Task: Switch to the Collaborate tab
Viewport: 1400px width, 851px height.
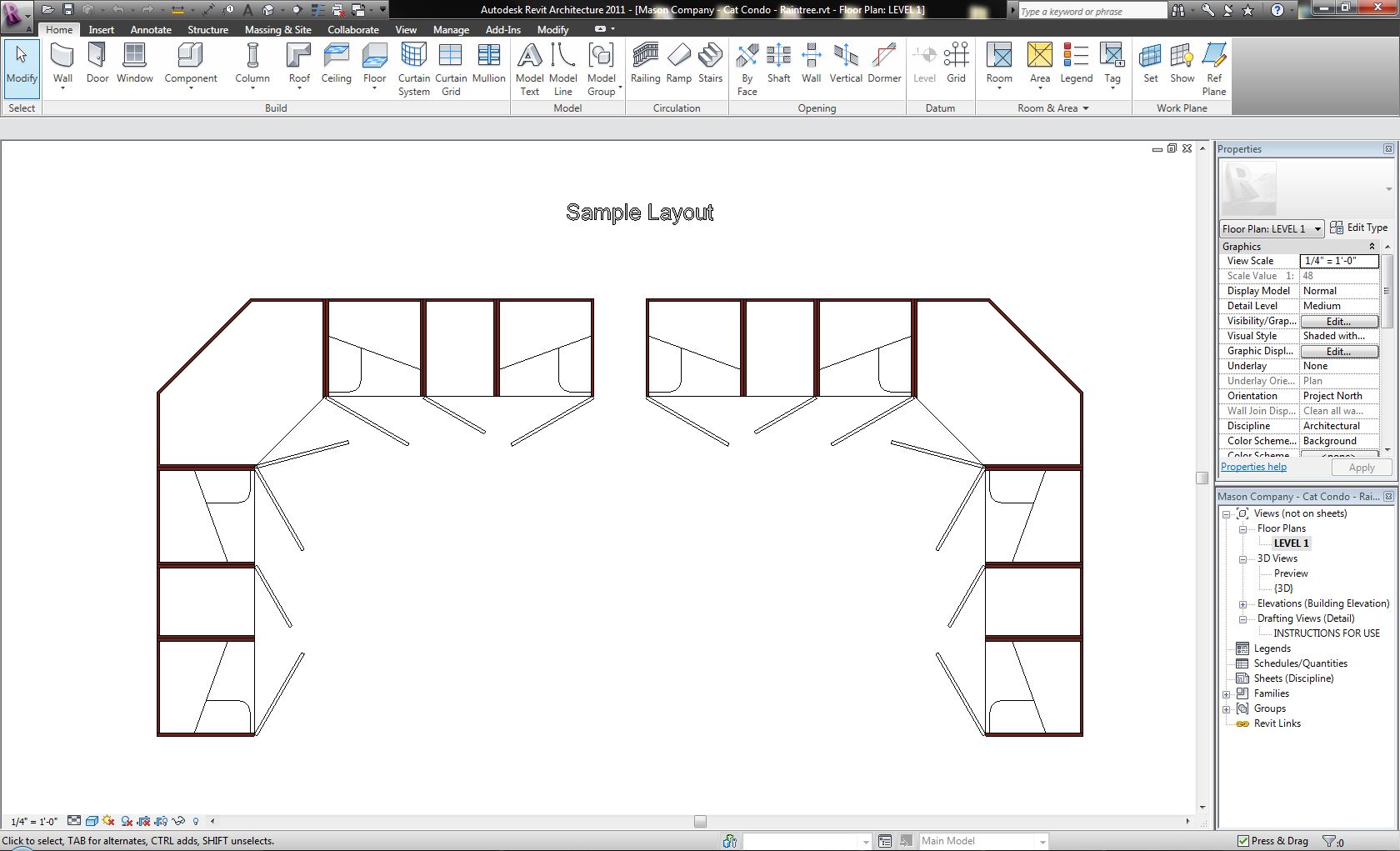Action: tap(352, 29)
